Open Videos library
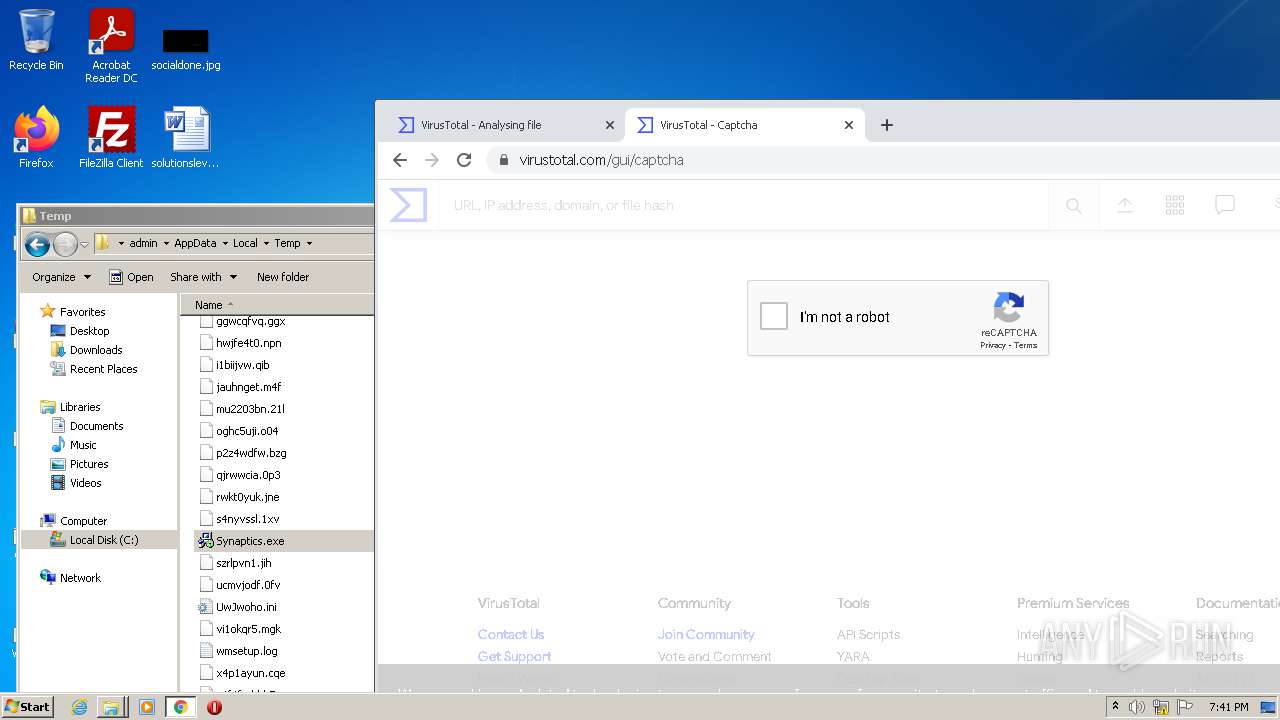The width and height of the screenshot is (1280, 720). (x=85, y=483)
